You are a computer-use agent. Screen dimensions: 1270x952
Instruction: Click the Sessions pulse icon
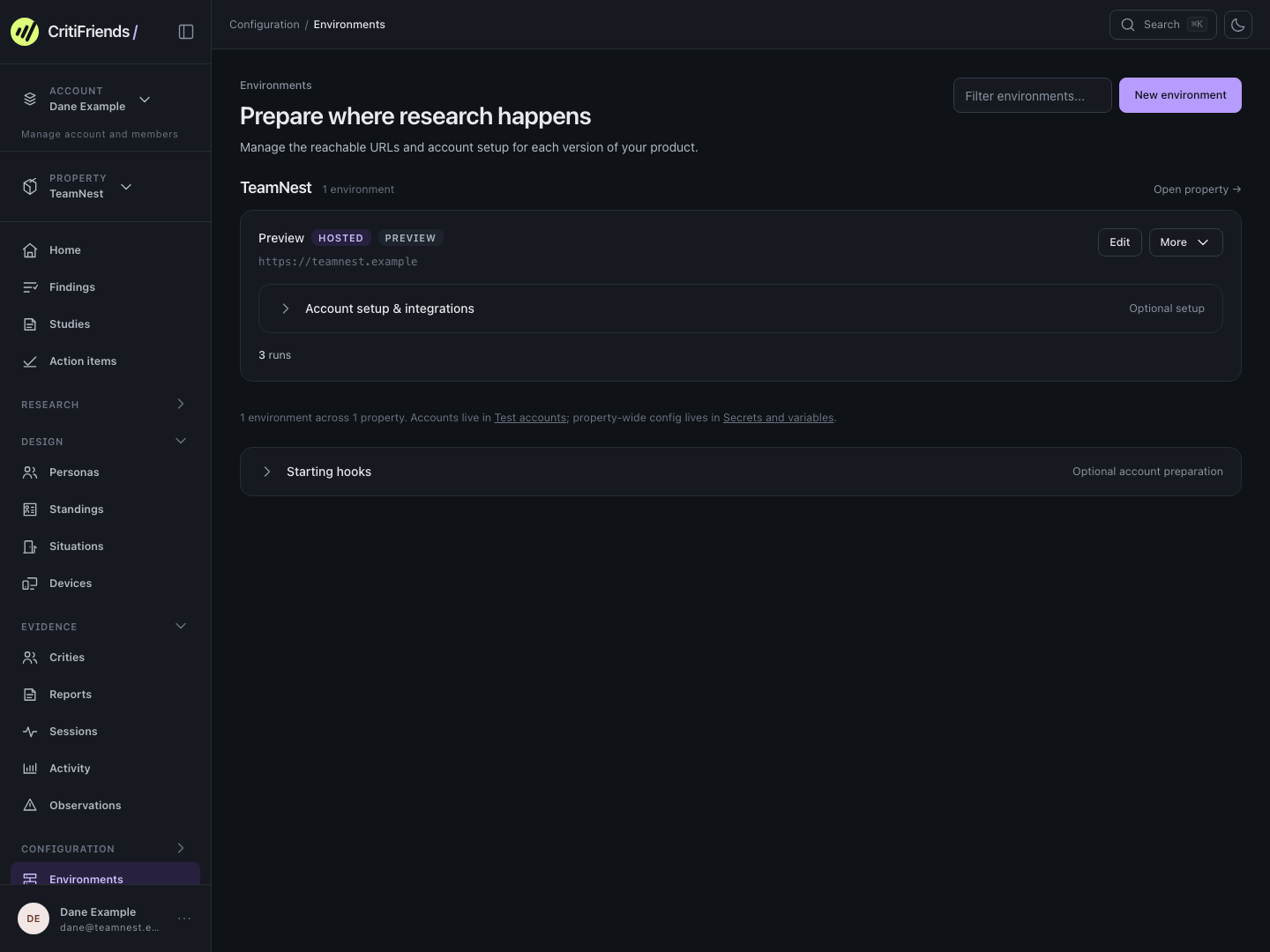[30, 732]
